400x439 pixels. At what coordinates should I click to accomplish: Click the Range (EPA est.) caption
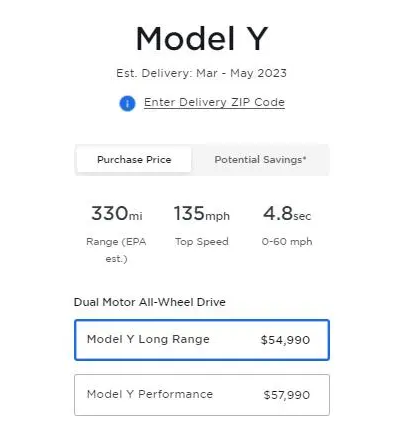[116, 250]
